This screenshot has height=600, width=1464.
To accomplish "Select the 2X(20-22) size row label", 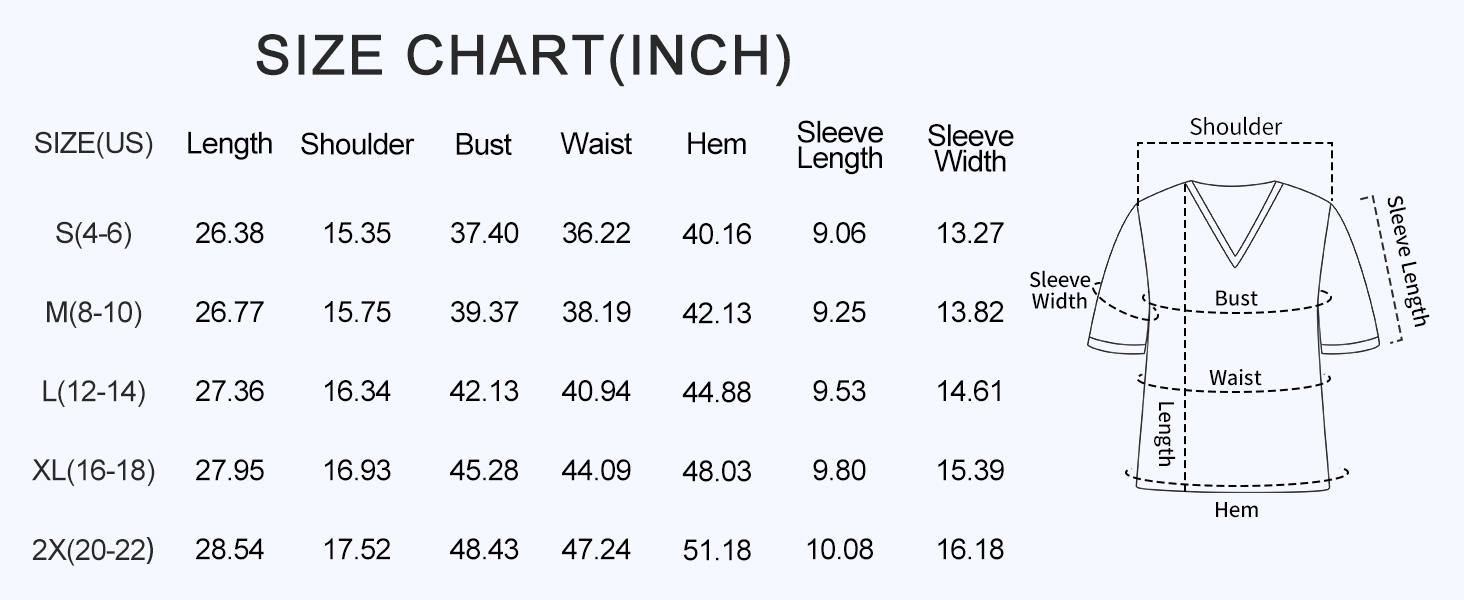I will click(x=93, y=549).
